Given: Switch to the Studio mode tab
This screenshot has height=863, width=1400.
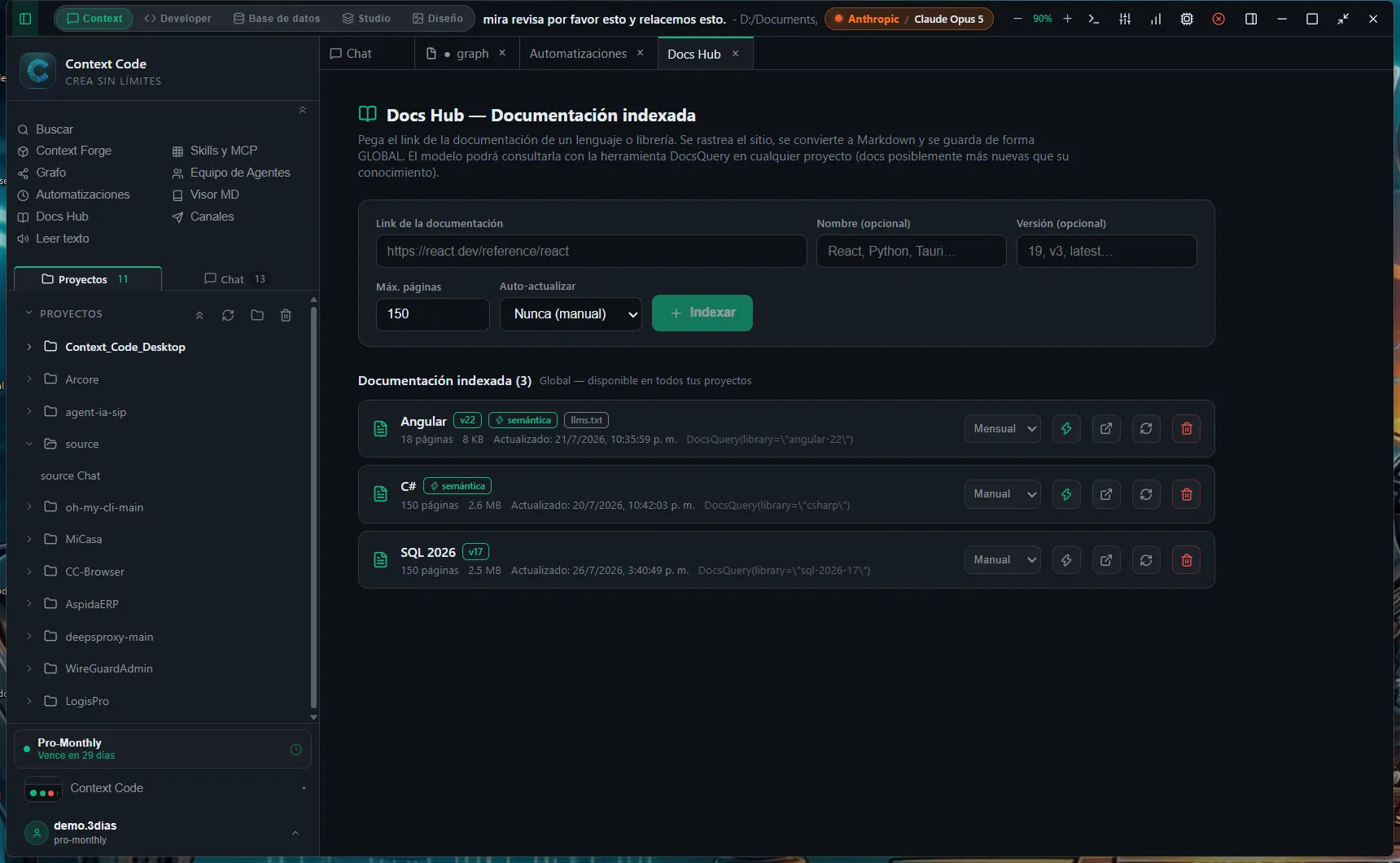Looking at the screenshot, I should point(366,19).
